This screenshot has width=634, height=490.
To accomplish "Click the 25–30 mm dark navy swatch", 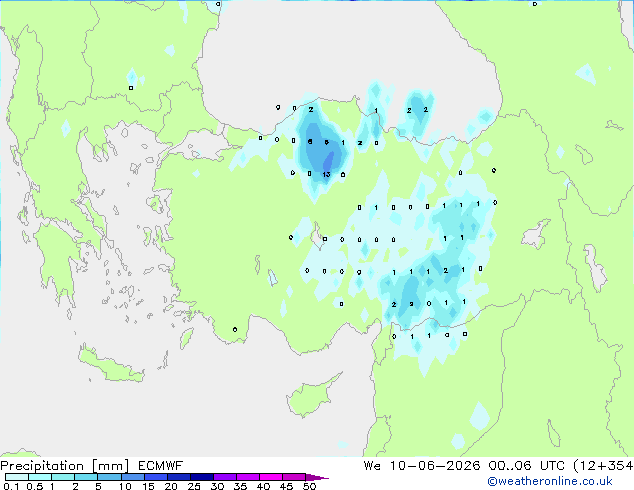I will coord(201,477).
